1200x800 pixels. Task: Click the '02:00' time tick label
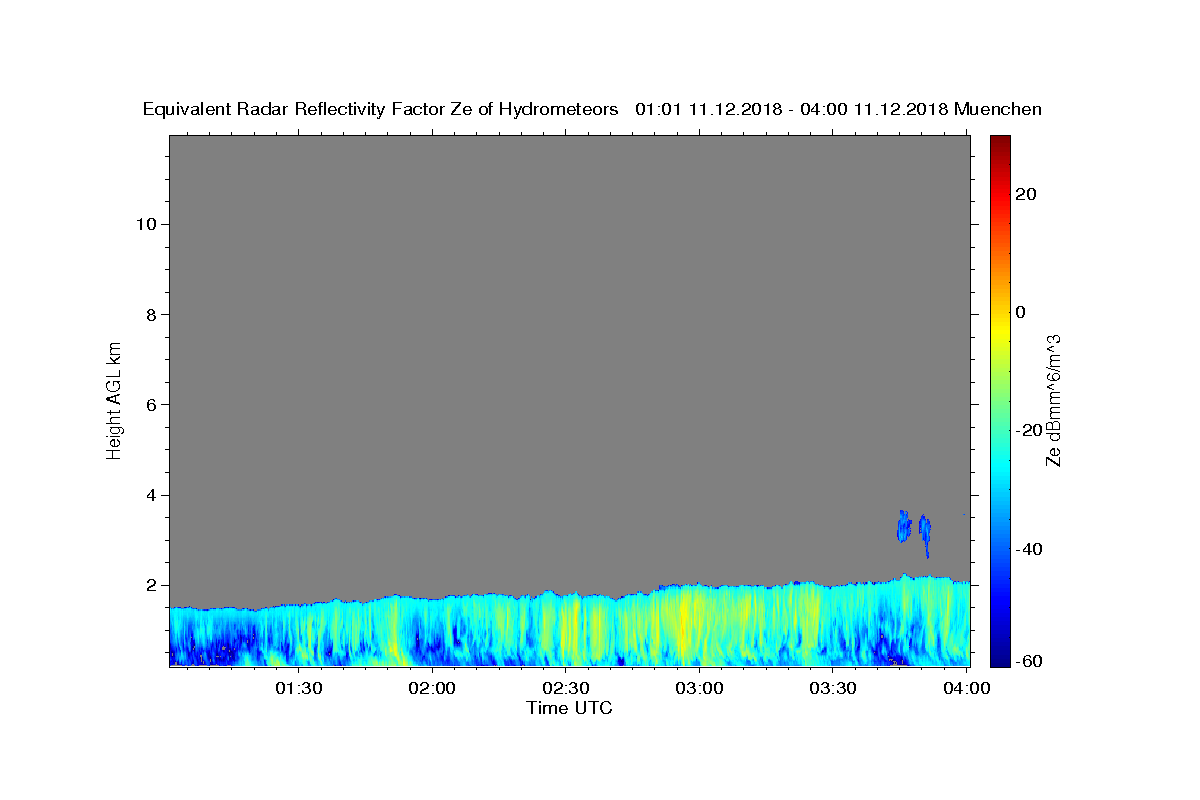[x=433, y=689]
